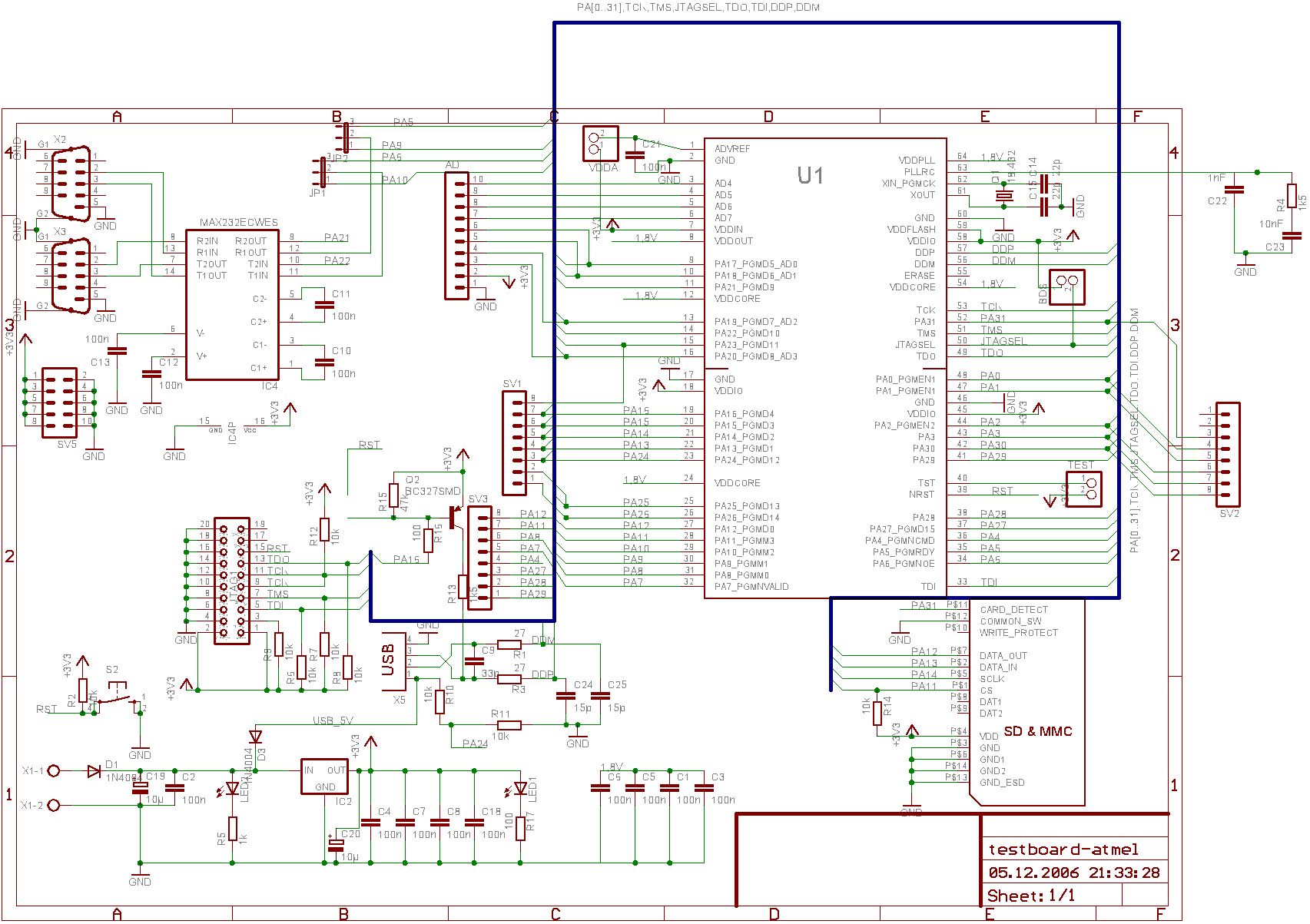Click the JP1 jumper pins
The image size is (1310, 924).
click(x=324, y=173)
